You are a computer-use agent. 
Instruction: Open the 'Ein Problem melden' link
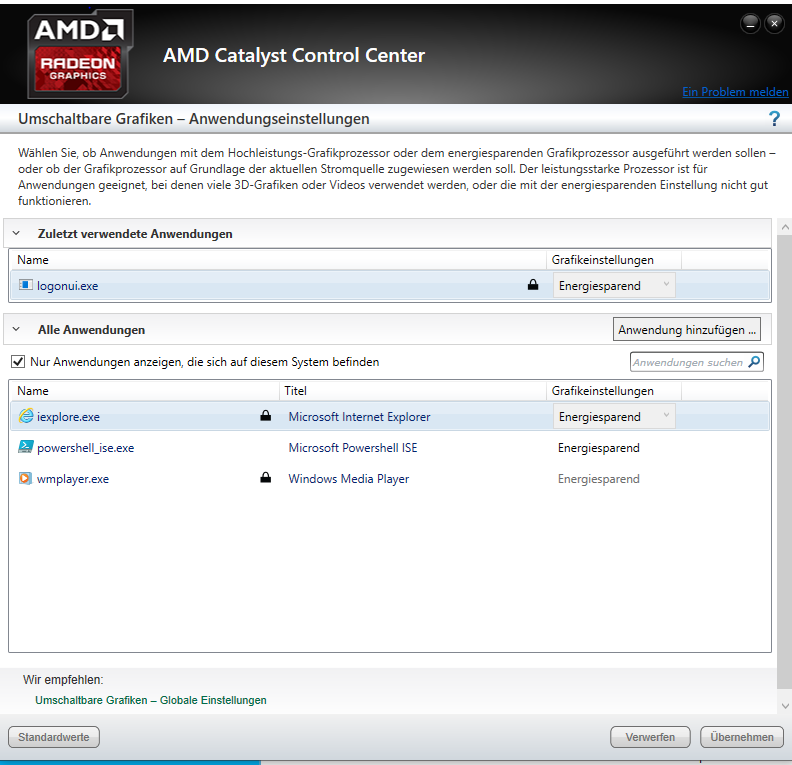[x=735, y=92]
